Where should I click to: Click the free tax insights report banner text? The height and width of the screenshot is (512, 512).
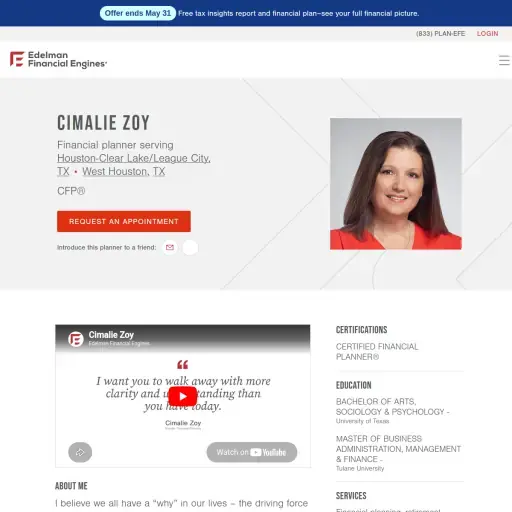pyautogui.click(x=298, y=14)
